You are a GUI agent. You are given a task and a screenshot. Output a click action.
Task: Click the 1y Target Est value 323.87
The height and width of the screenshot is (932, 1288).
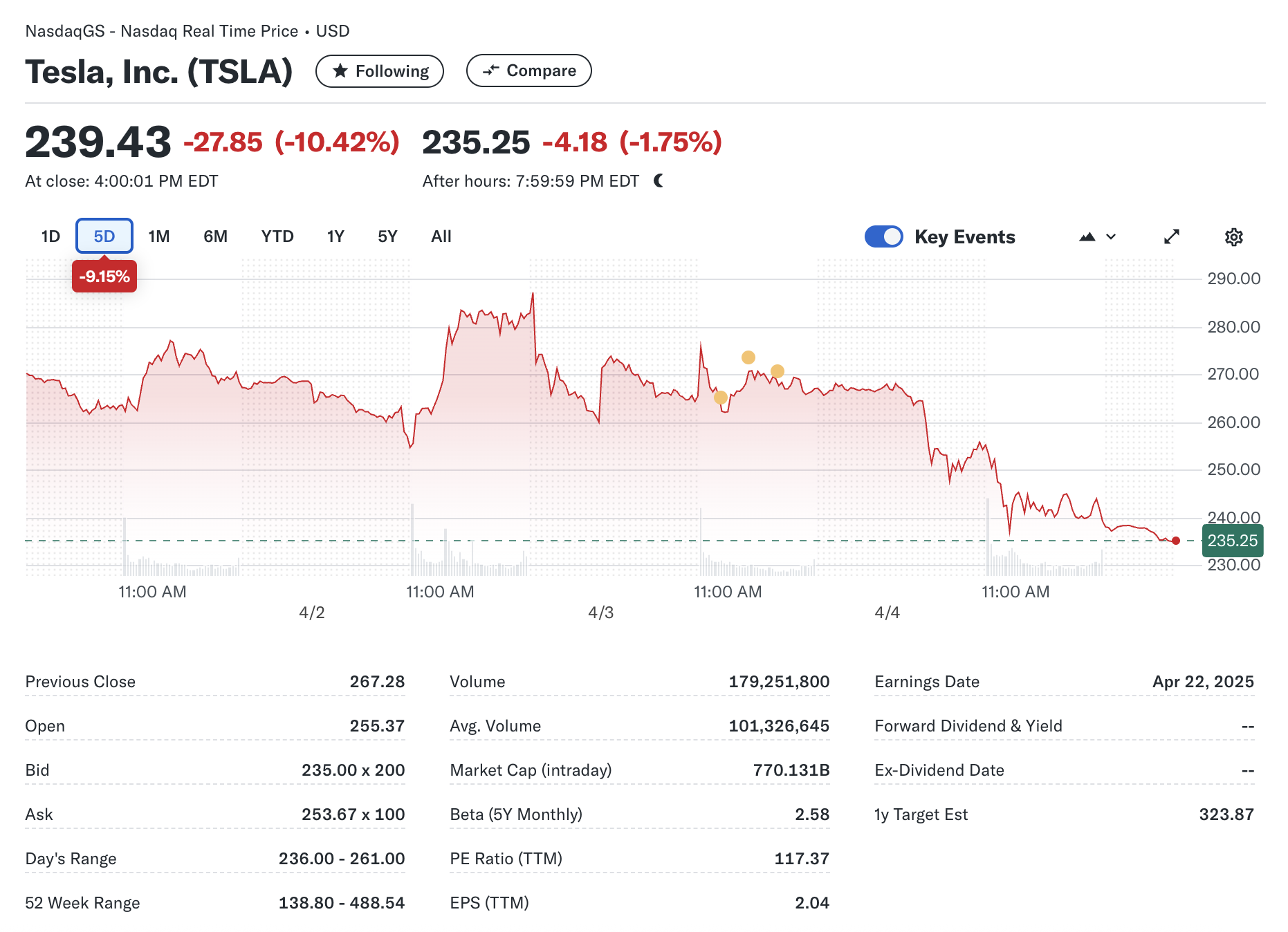click(x=1226, y=814)
